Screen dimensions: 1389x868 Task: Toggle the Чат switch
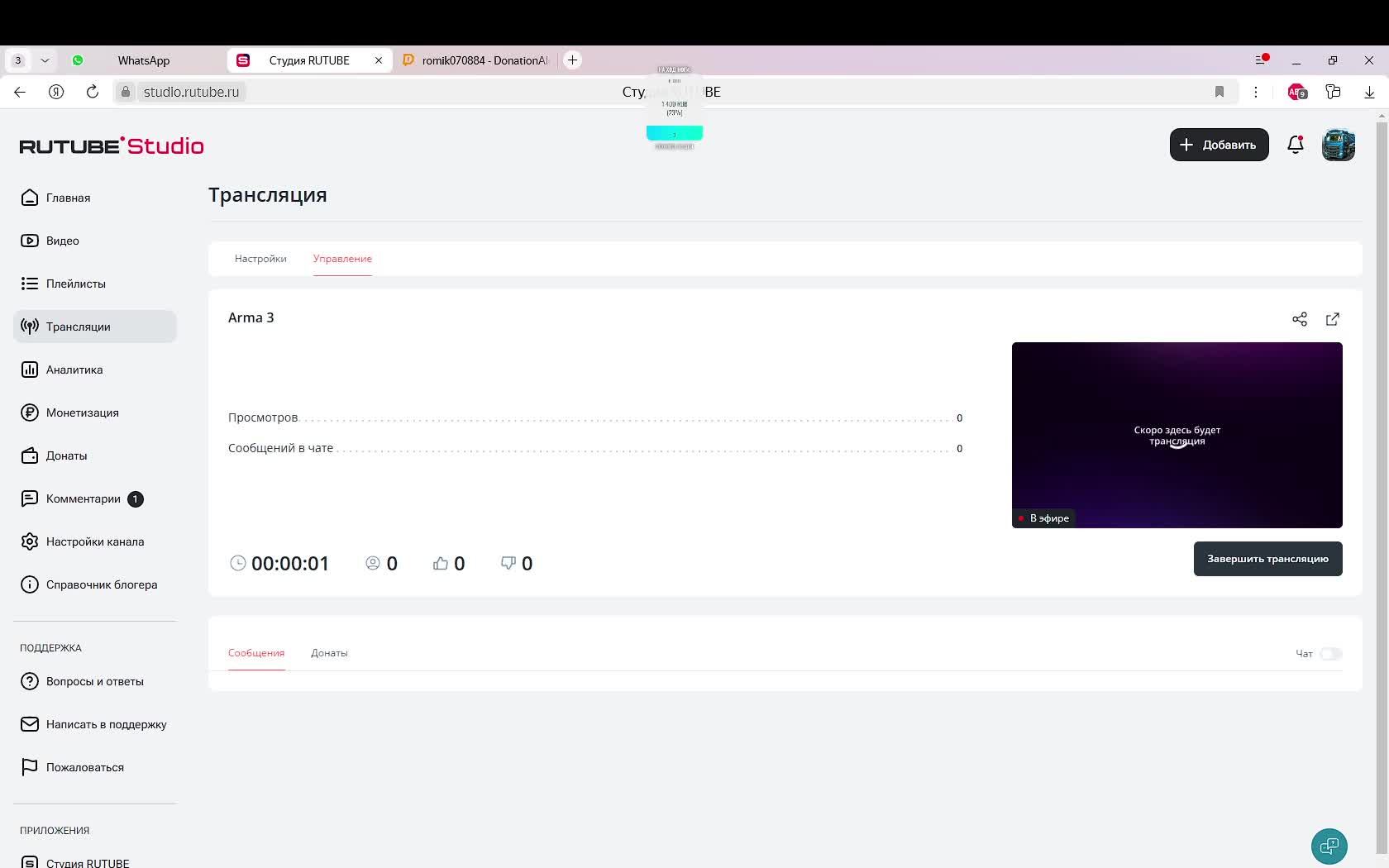tap(1331, 654)
